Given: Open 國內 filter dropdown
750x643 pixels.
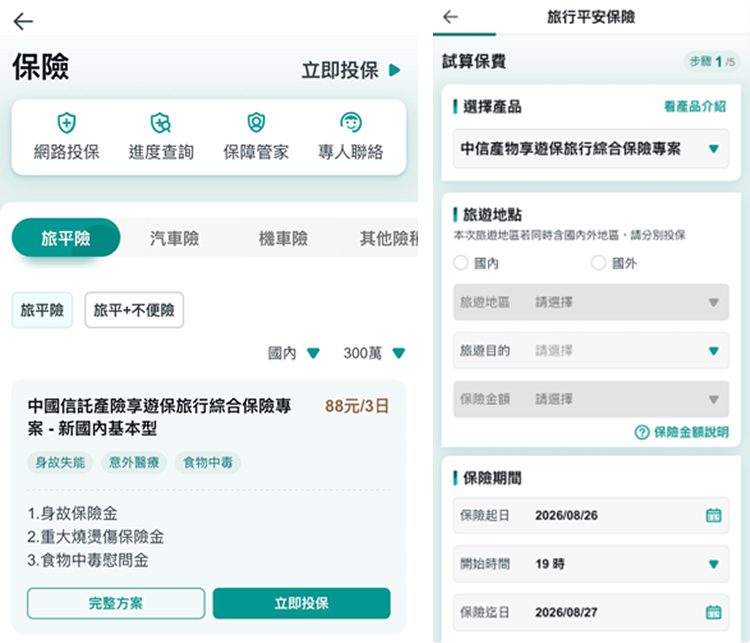Looking at the screenshot, I should click(293, 353).
